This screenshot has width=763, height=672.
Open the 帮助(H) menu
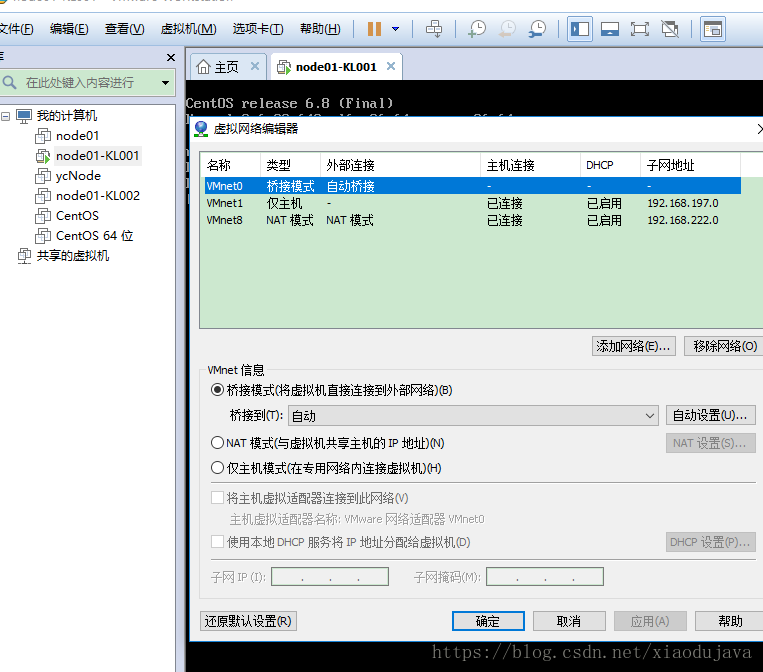tap(320, 29)
